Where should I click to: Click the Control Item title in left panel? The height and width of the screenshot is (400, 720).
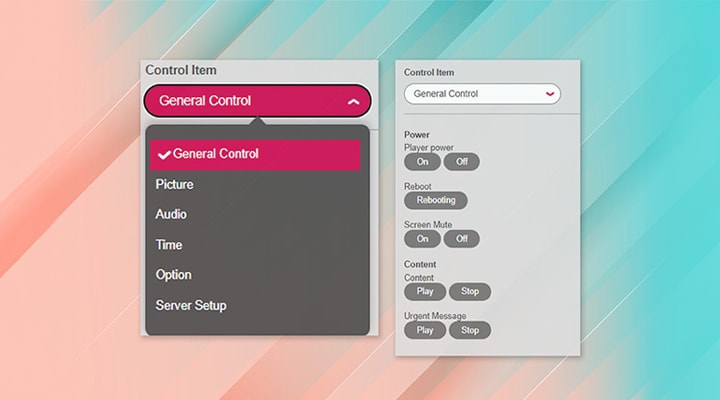point(180,70)
